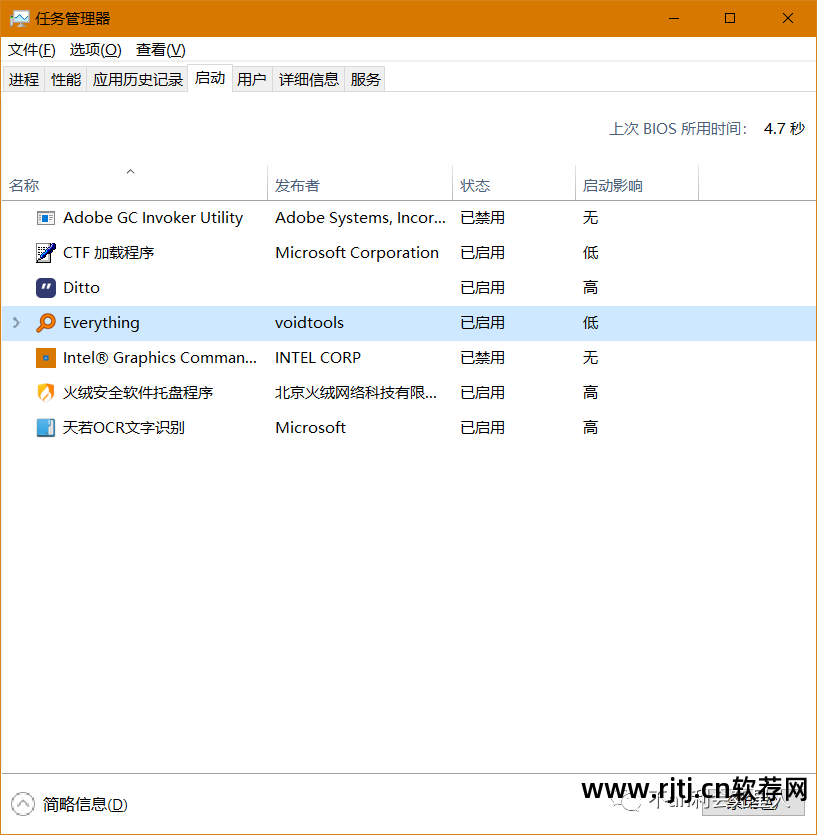Select the 天若OCR文字识别 startup entry row

(300, 427)
